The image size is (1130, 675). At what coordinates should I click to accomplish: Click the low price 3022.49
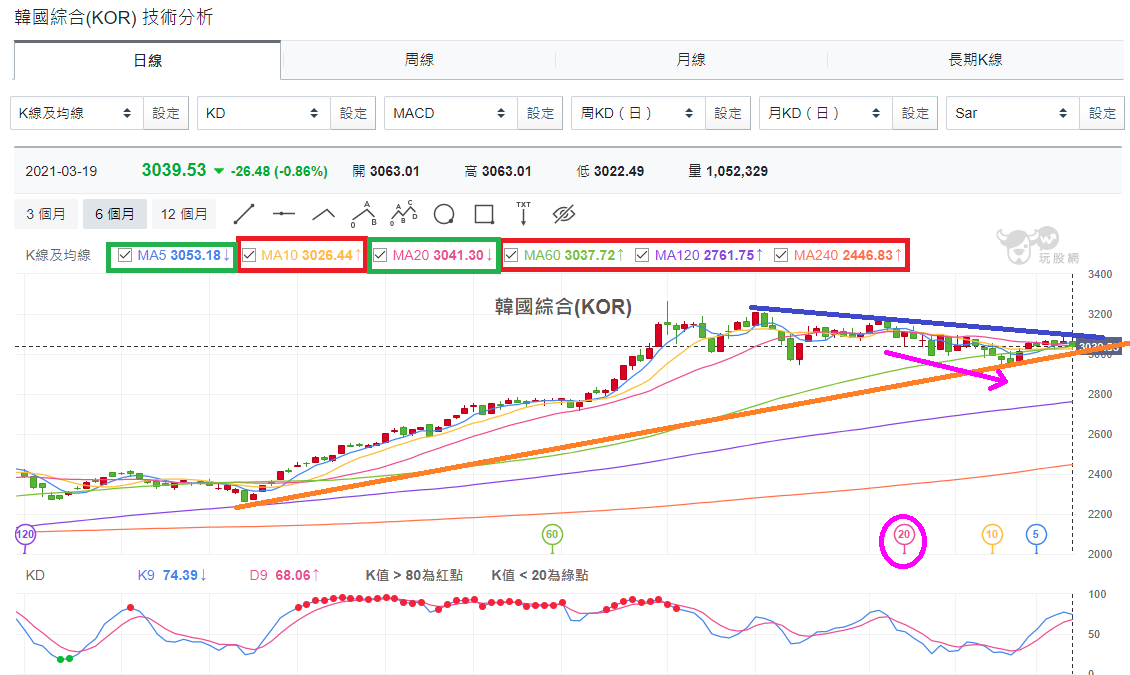(619, 171)
